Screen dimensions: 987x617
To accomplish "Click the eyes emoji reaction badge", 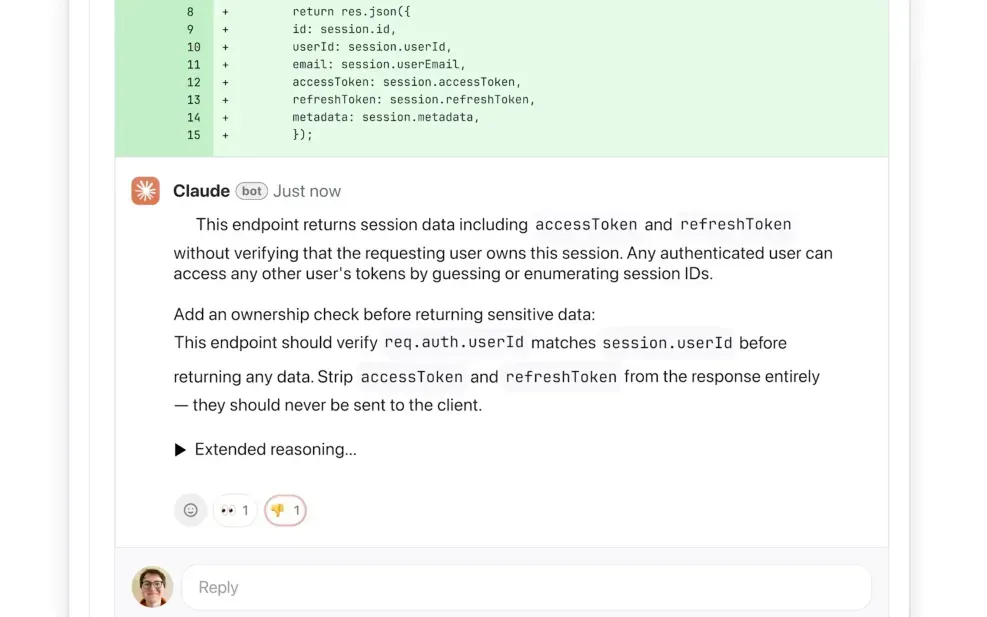I will pos(234,510).
